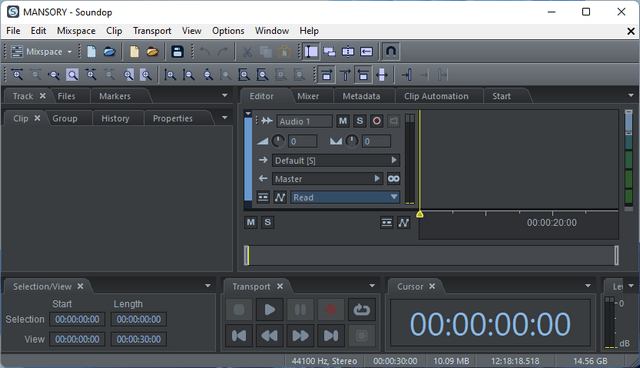Solo the Audio 1 track

pos(360,121)
